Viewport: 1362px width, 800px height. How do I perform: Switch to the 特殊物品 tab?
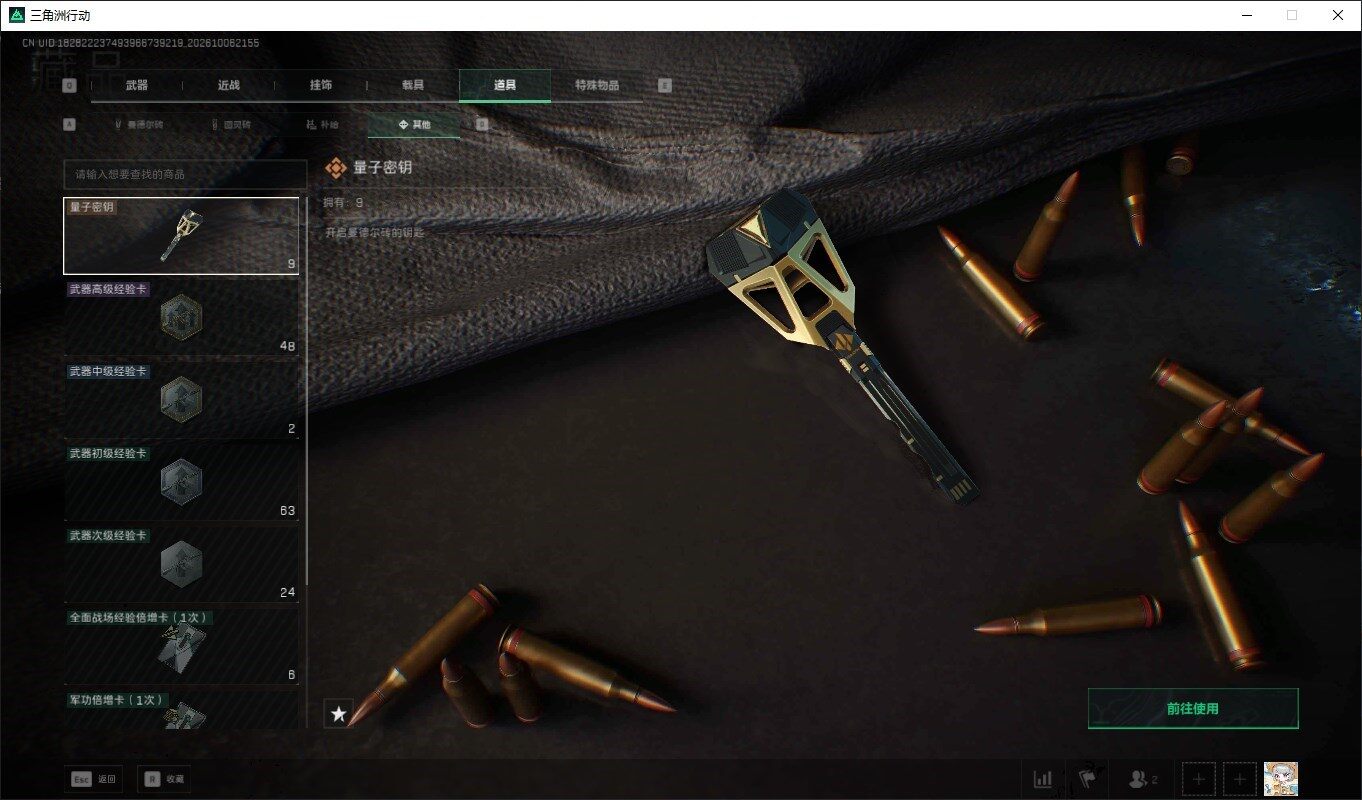tap(597, 85)
